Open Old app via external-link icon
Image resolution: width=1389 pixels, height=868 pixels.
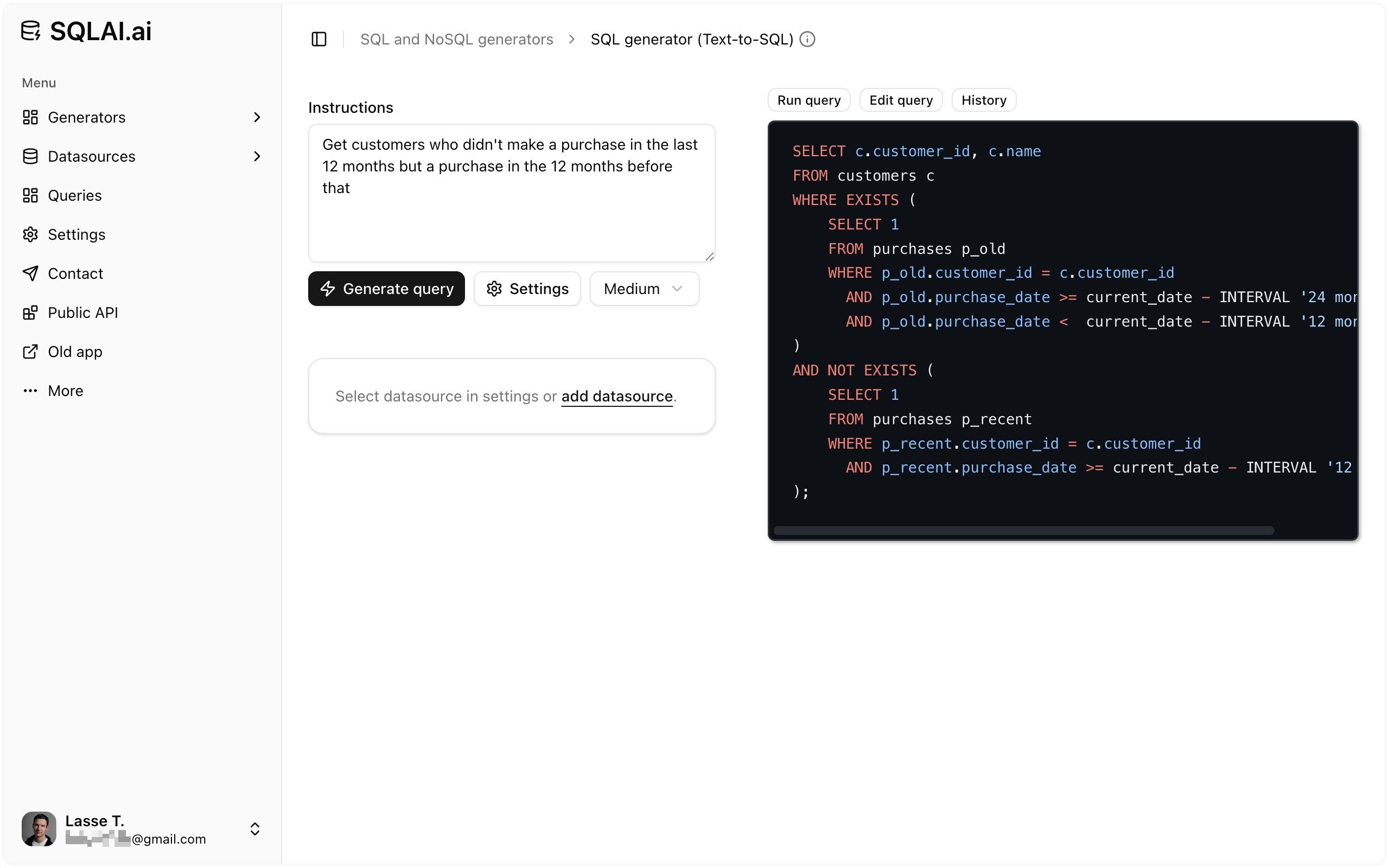pos(31,352)
